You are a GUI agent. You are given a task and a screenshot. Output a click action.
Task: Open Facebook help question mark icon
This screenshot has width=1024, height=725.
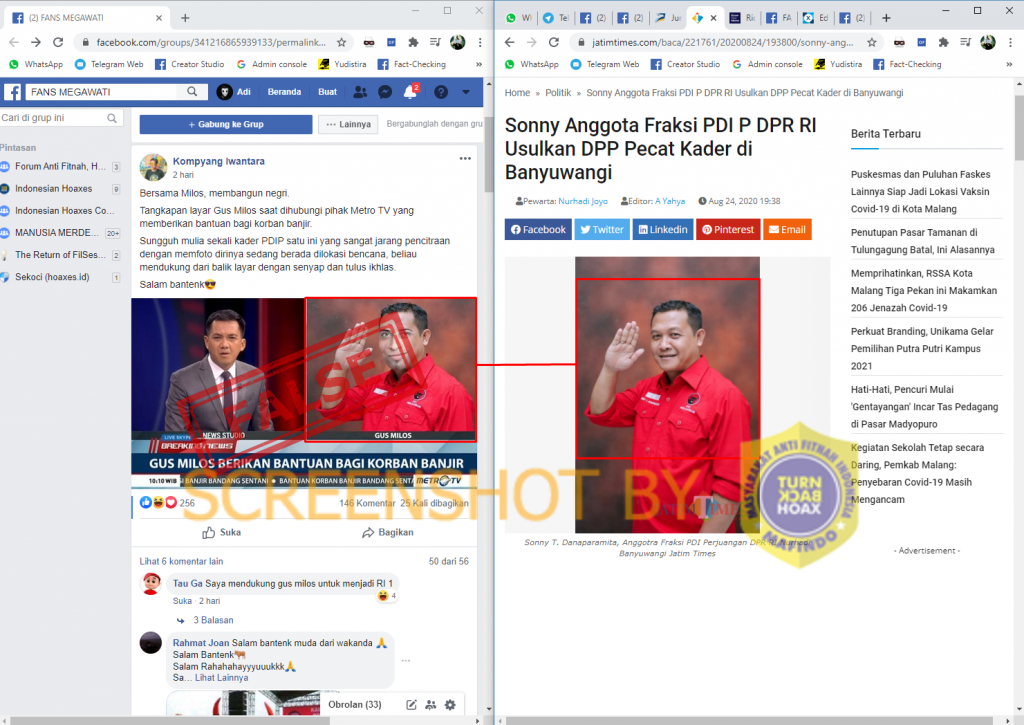coord(441,92)
